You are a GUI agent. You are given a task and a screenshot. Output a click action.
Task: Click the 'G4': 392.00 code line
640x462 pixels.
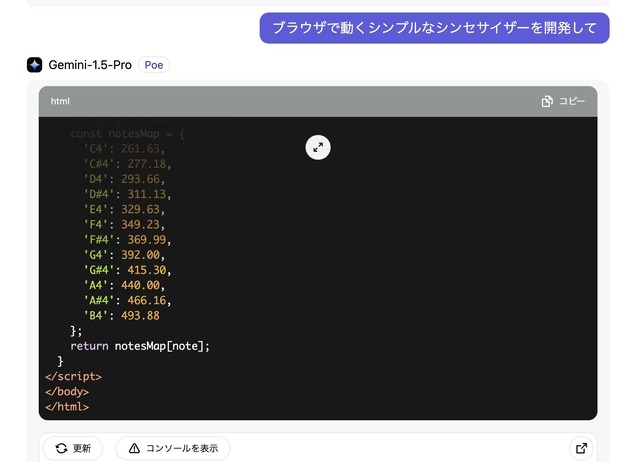pos(124,255)
